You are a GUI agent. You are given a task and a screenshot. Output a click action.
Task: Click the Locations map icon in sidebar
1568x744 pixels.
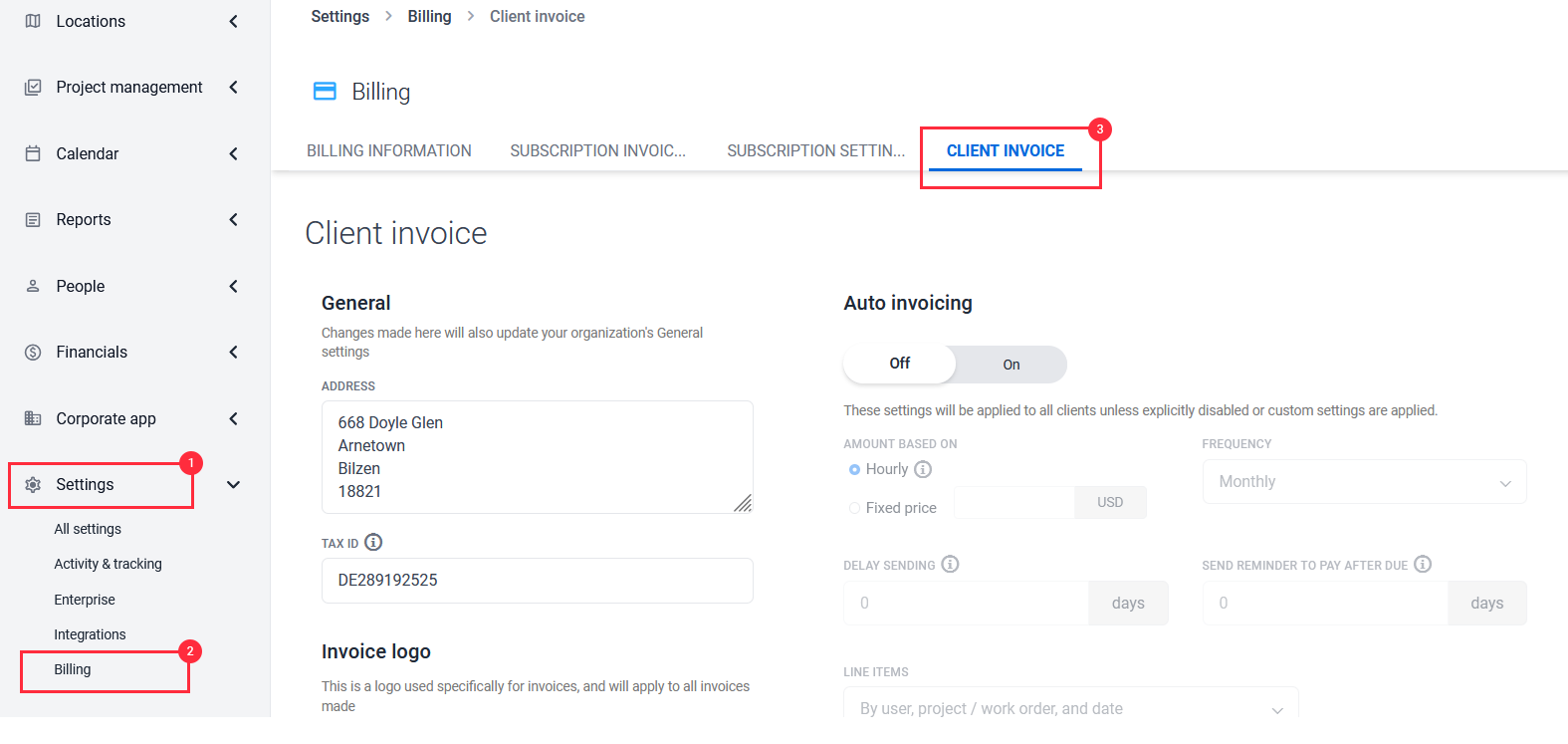tap(33, 21)
